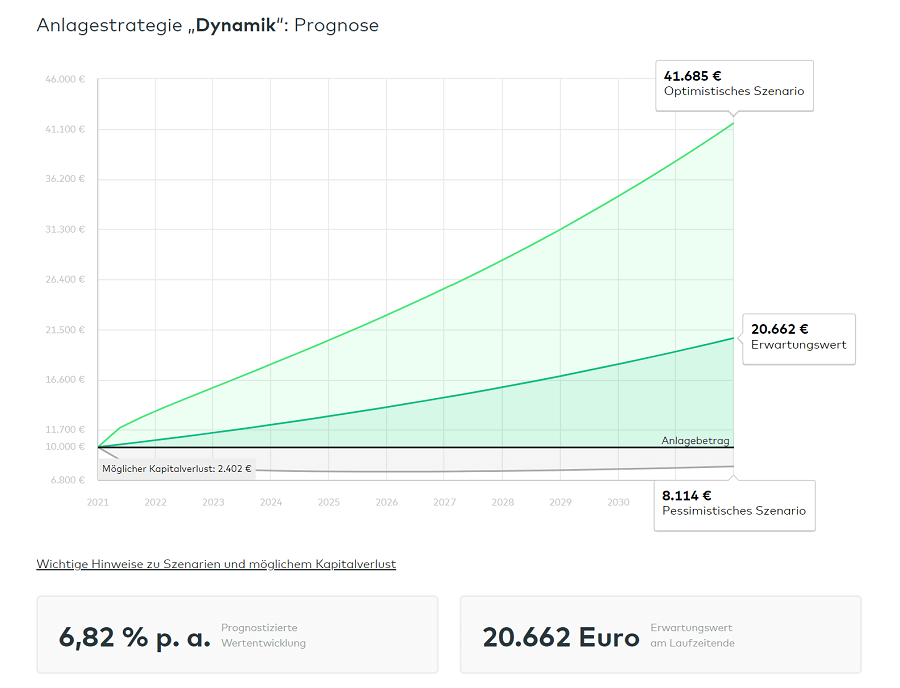Click the Erwartungswert am Laufzeitende caption
The height and width of the screenshot is (688, 900).
pos(692,635)
